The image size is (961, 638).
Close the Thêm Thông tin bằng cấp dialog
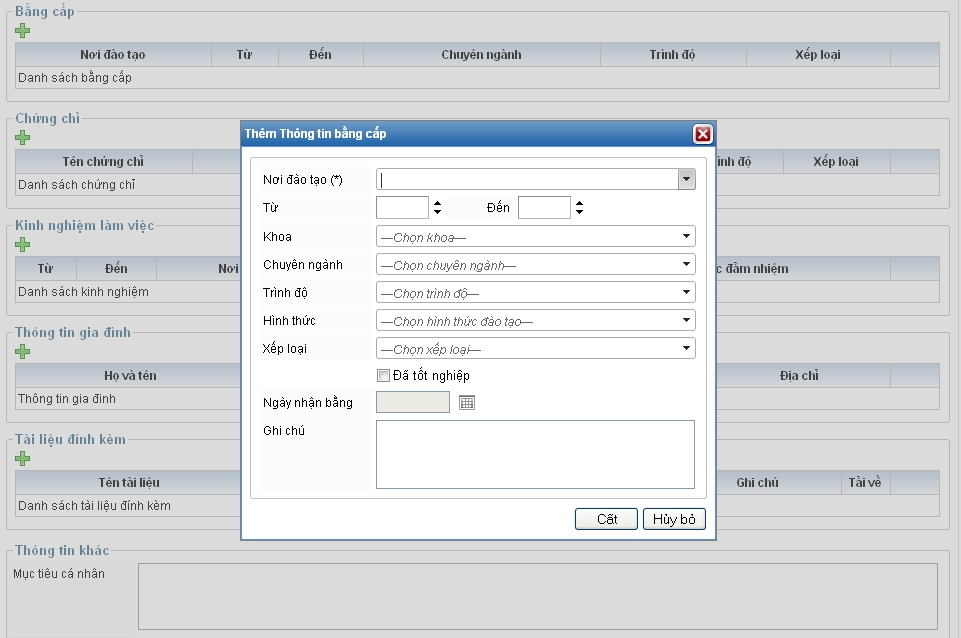click(702, 134)
